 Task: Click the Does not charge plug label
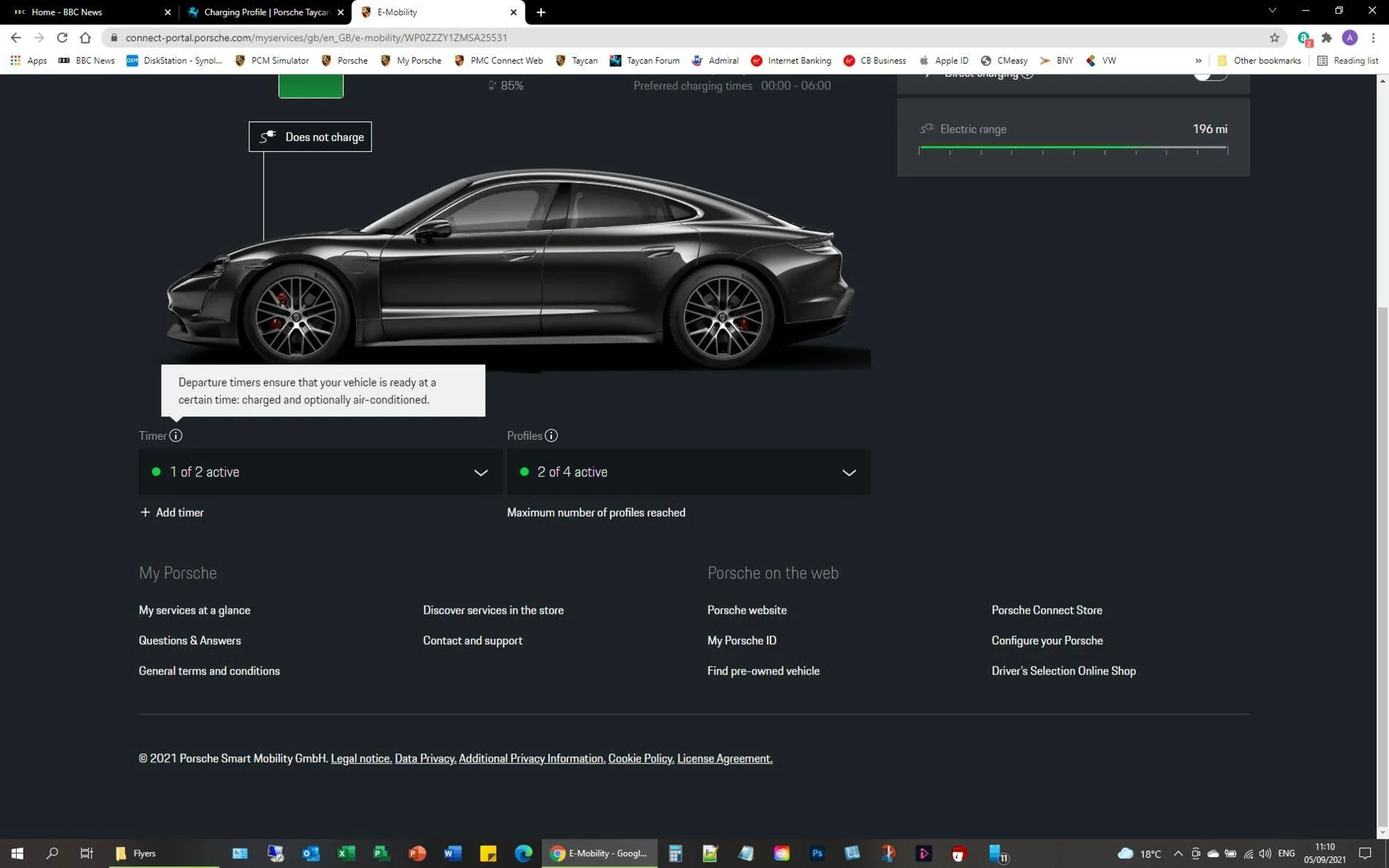click(310, 137)
